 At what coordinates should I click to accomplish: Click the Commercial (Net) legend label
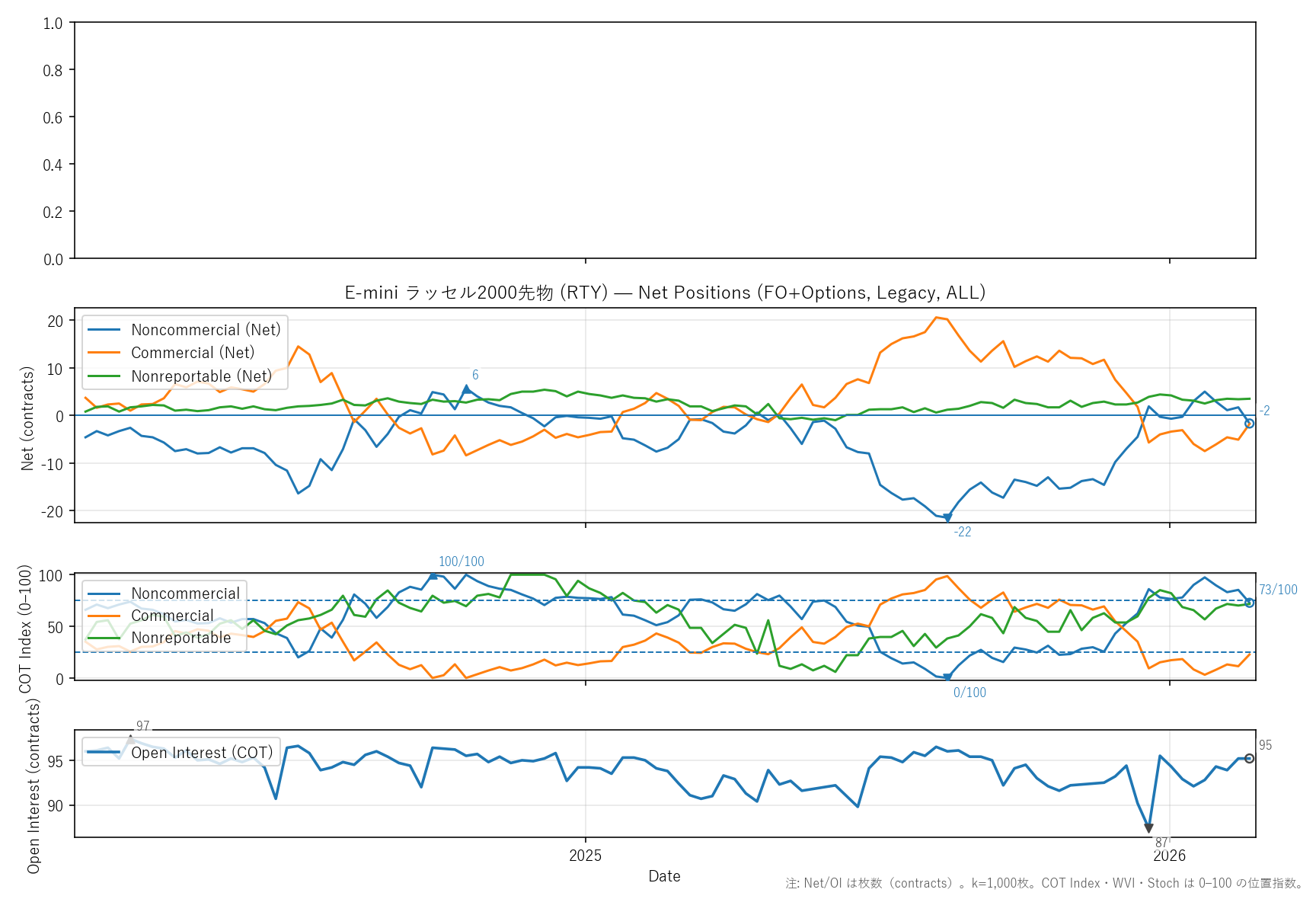[193, 353]
